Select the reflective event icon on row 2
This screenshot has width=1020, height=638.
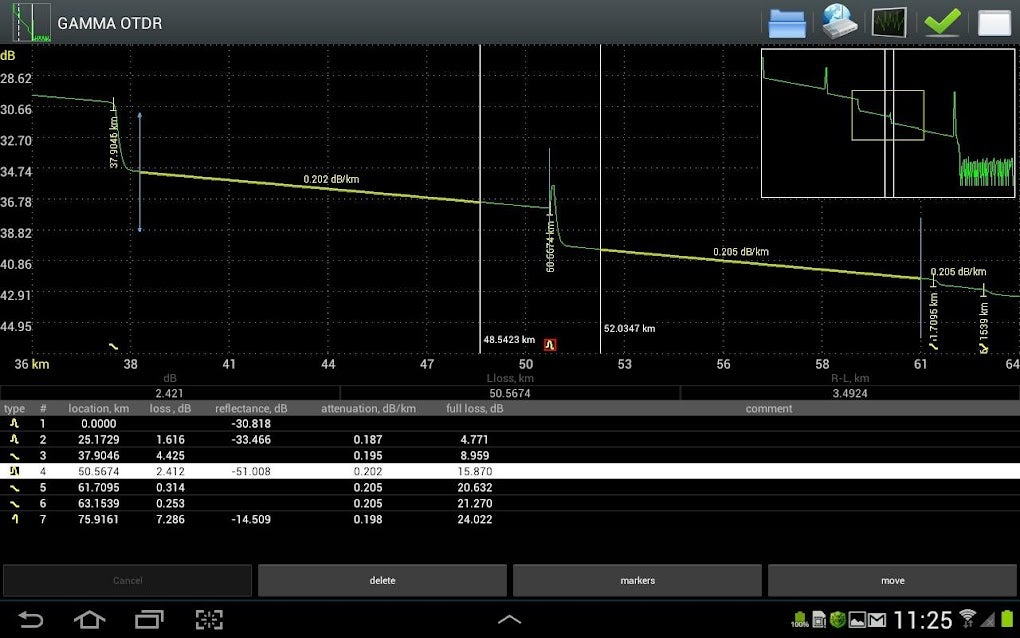point(13,439)
